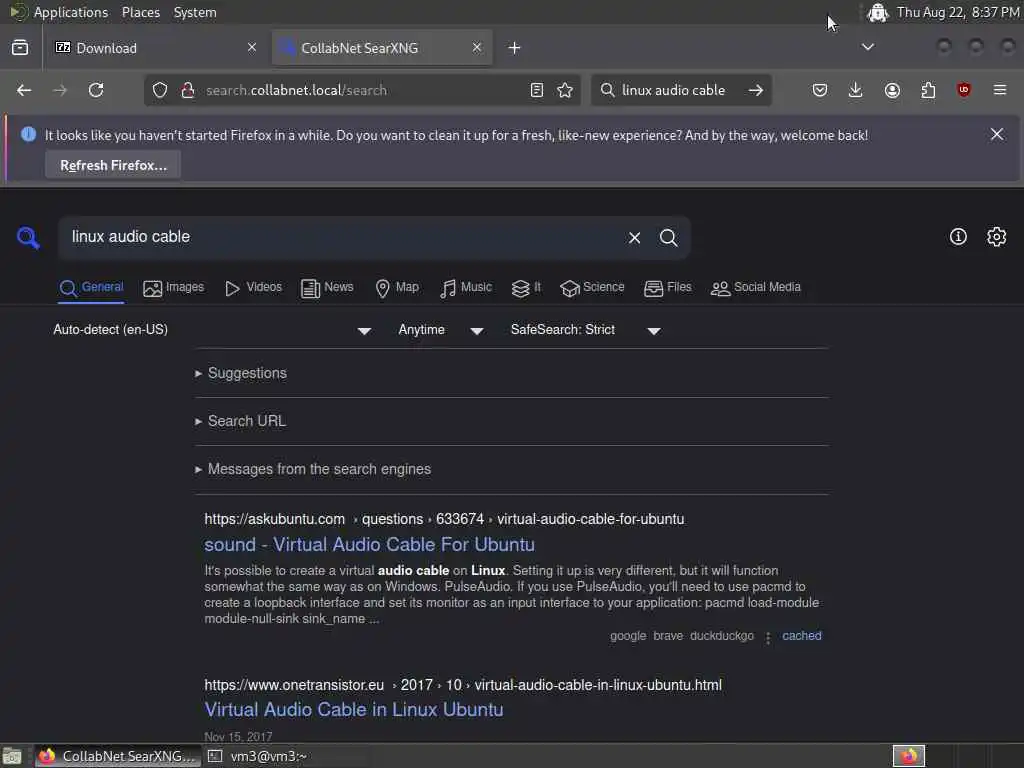Open the downloads panel
The height and width of the screenshot is (768, 1024).
coord(856,90)
